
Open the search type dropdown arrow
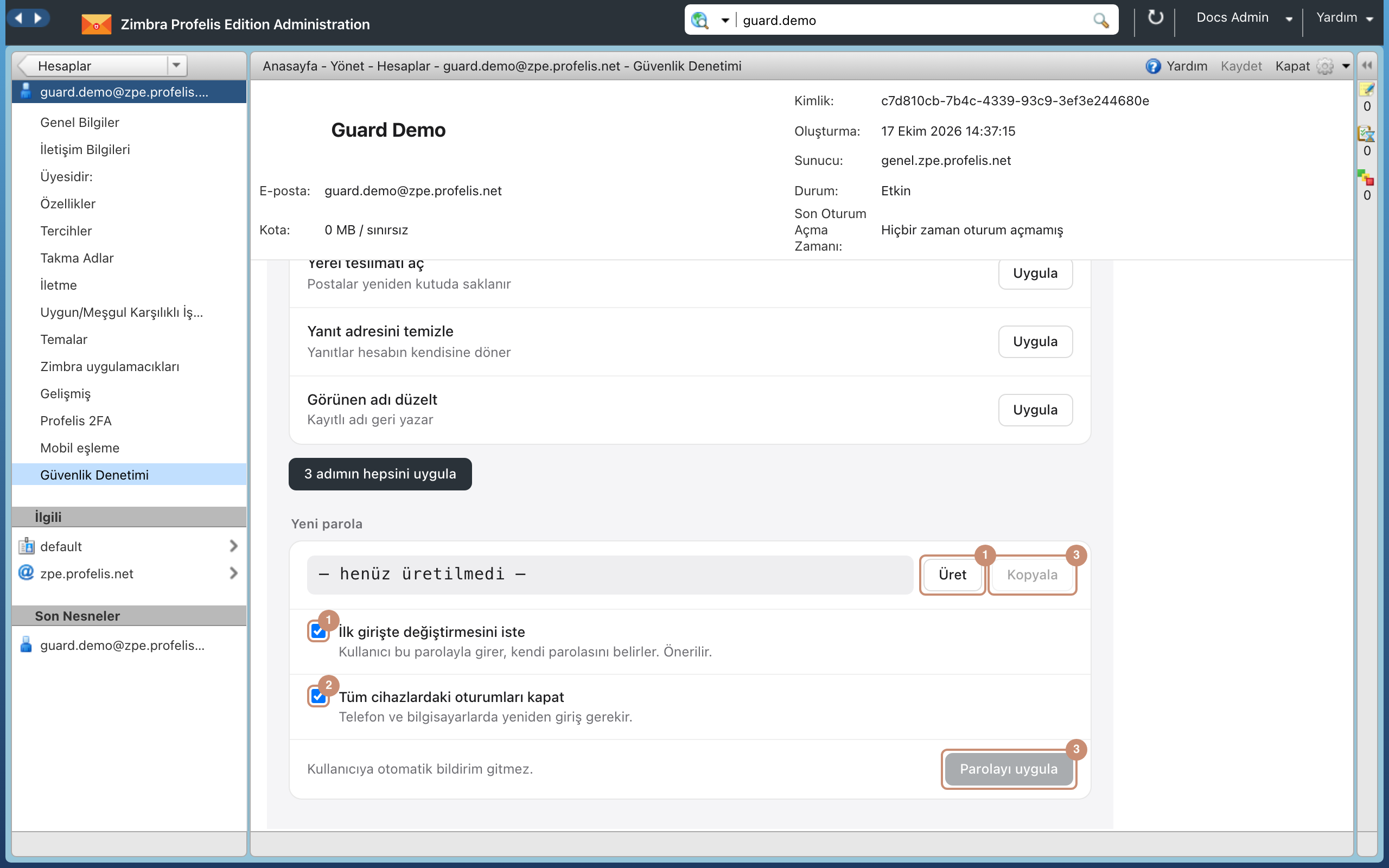[725, 21]
